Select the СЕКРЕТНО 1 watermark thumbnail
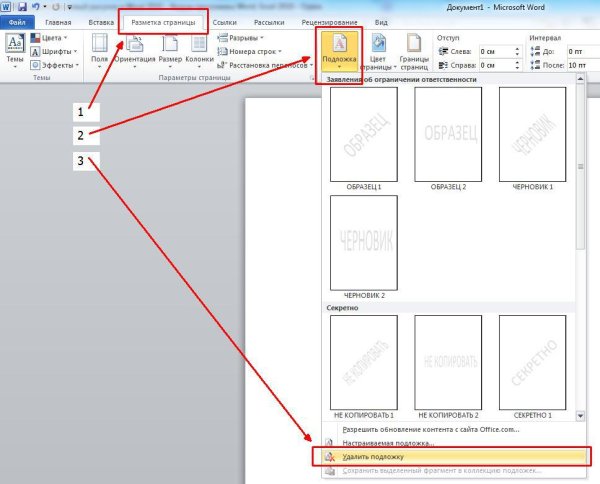600x484 pixels. click(x=533, y=362)
